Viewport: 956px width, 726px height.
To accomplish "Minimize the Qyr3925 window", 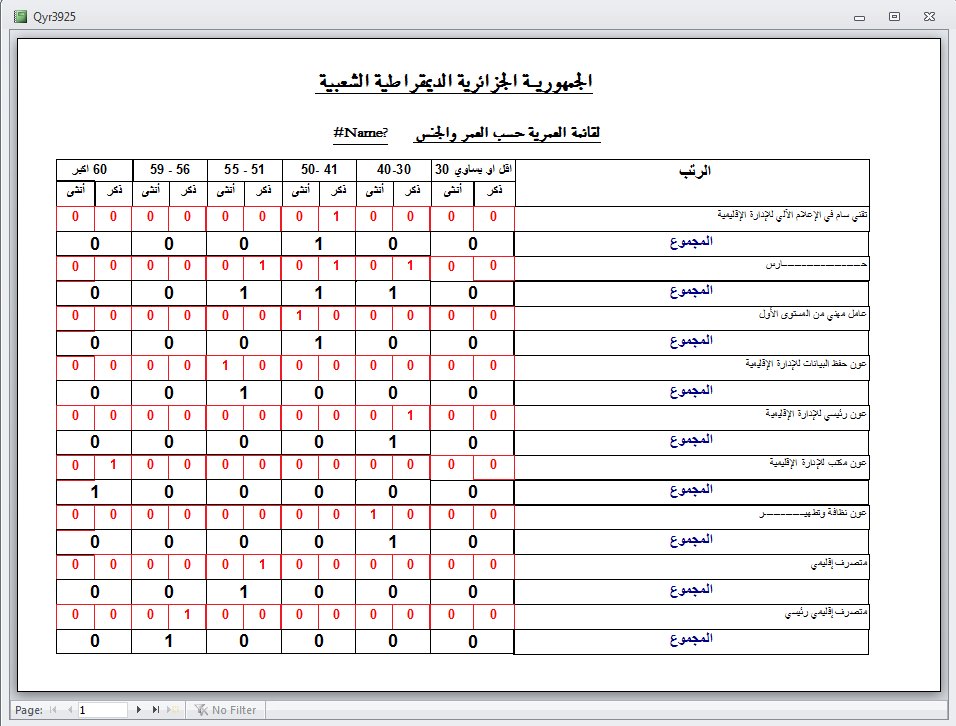I will pyautogui.click(x=860, y=17).
